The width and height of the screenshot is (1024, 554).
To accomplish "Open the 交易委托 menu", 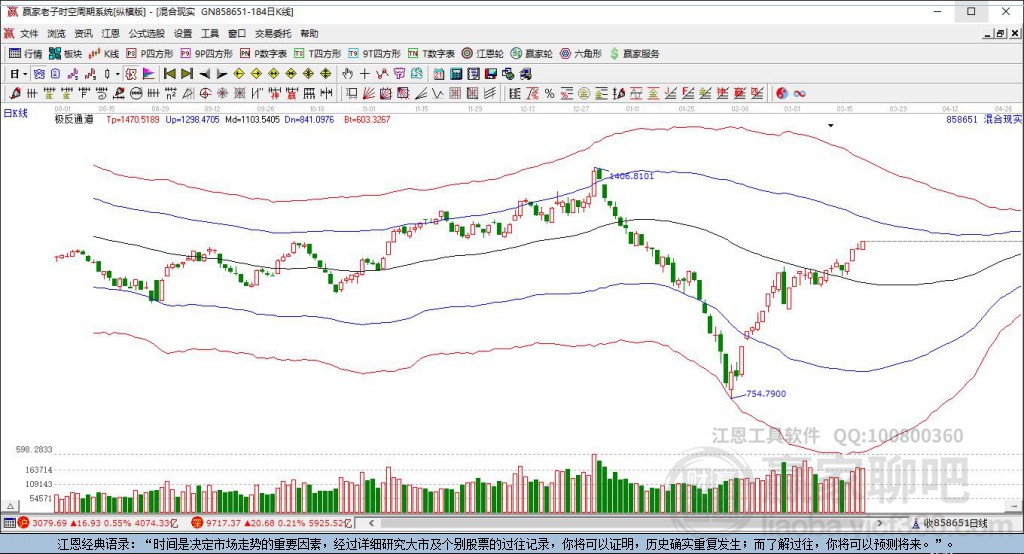I will [272, 33].
